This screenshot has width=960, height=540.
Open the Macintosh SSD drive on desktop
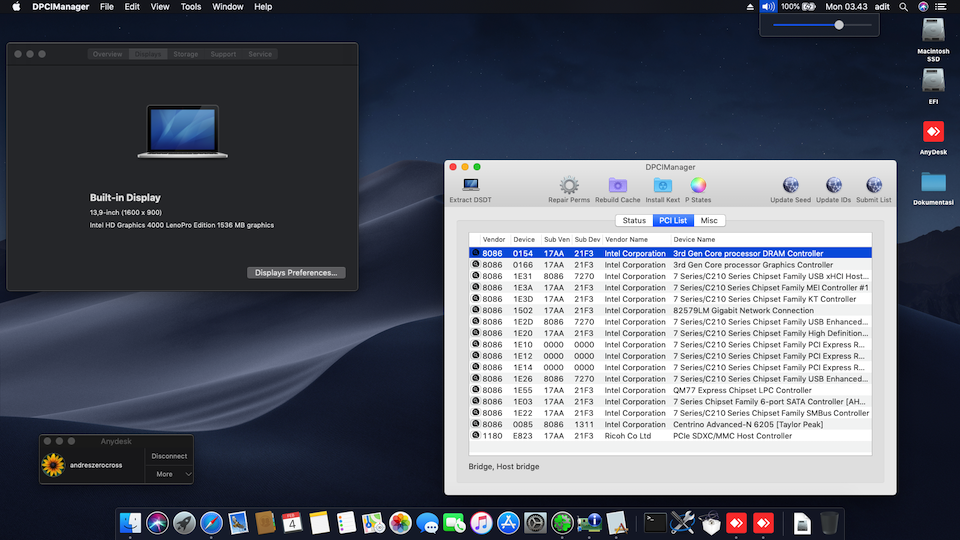933,40
